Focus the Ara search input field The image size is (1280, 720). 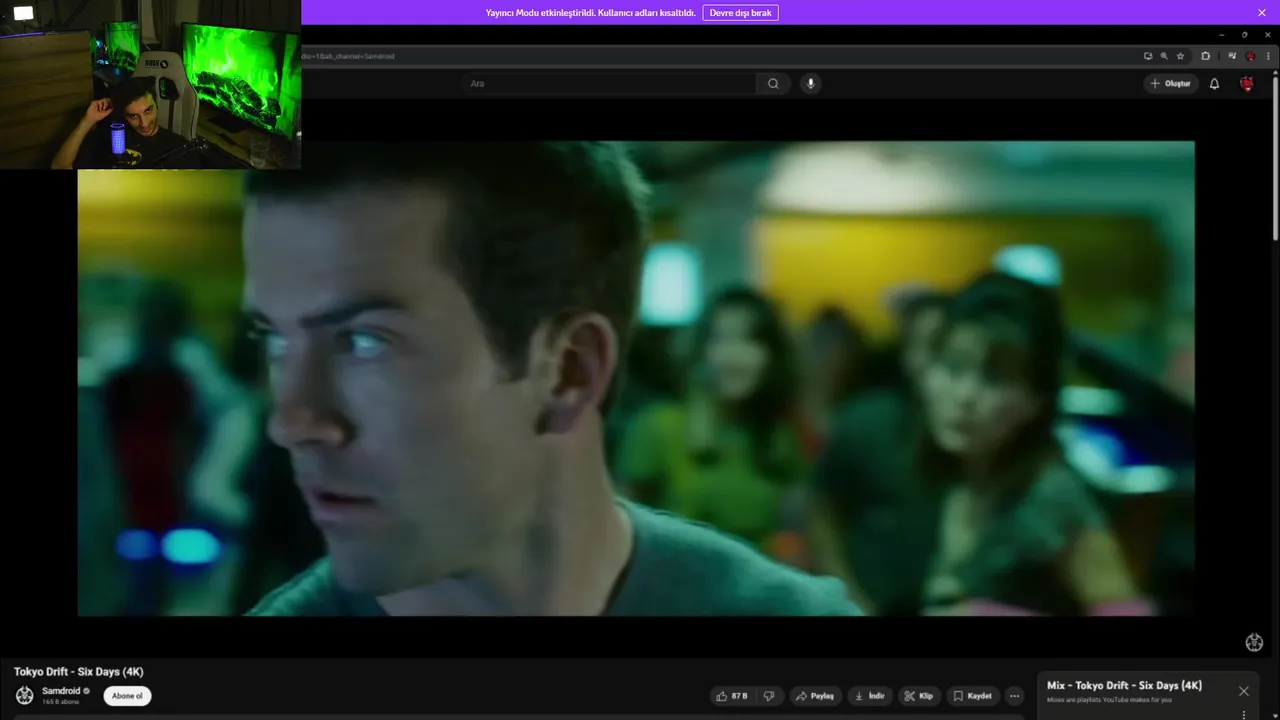click(x=612, y=84)
